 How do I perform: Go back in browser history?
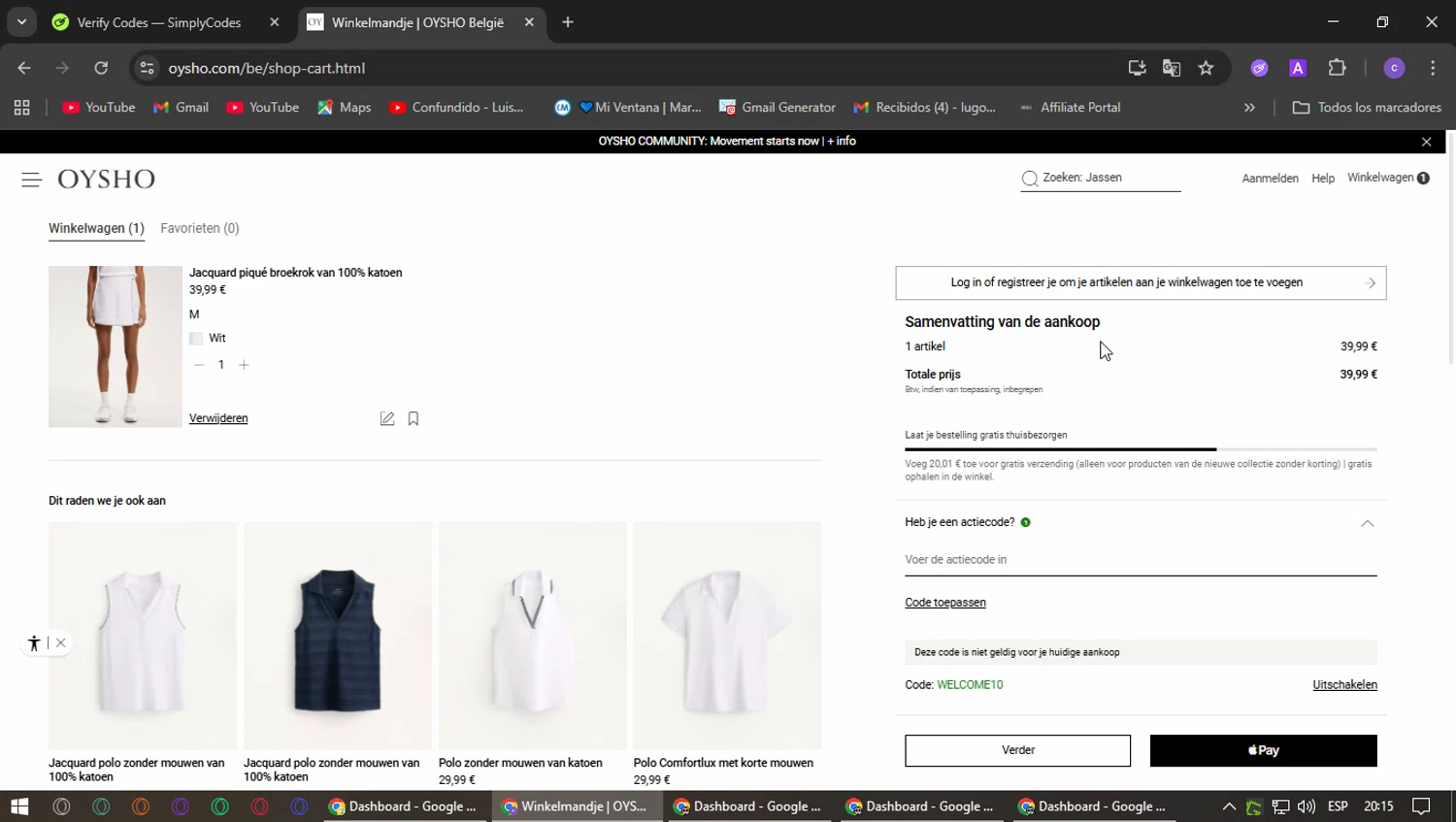[24, 68]
